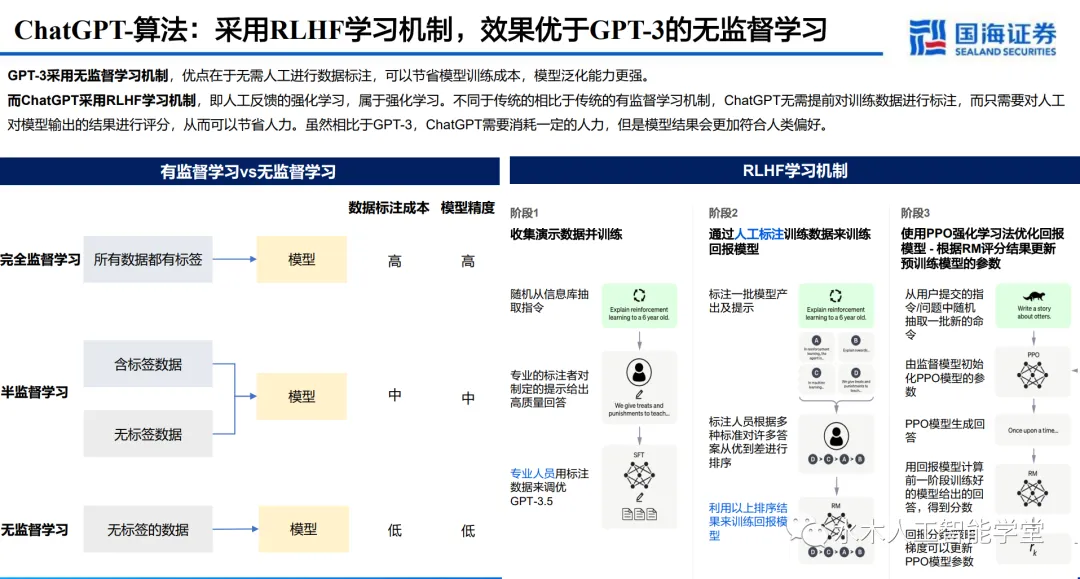The width and height of the screenshot is (1080, 579).
Task: Click the person icon in the stage 1 labeler card
Action: pos(638,372)
